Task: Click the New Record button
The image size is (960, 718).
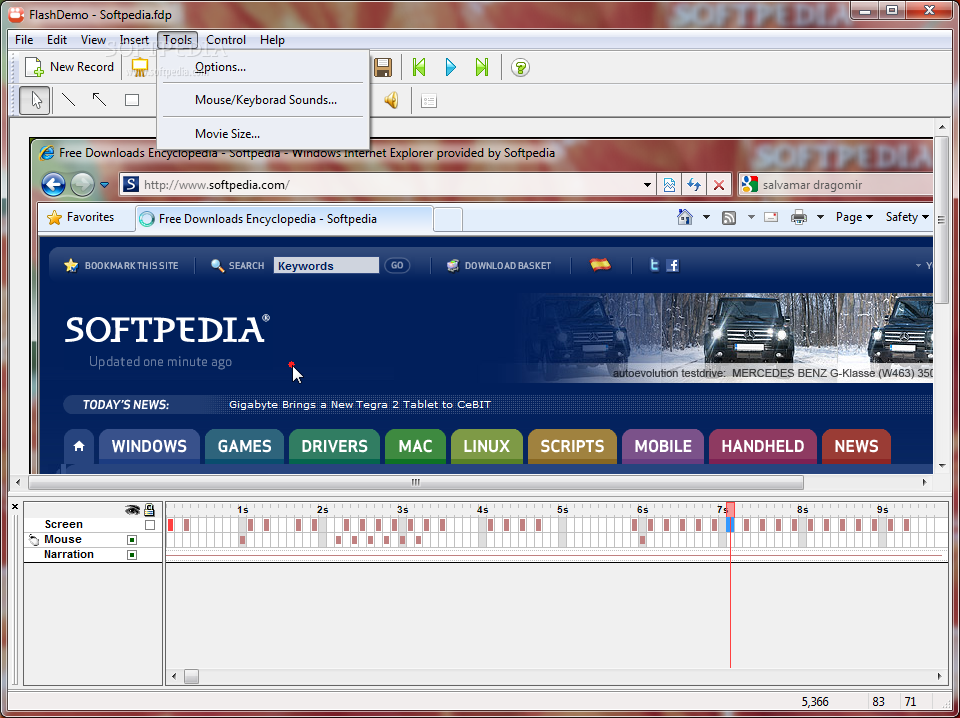Action: pos(69,67)
